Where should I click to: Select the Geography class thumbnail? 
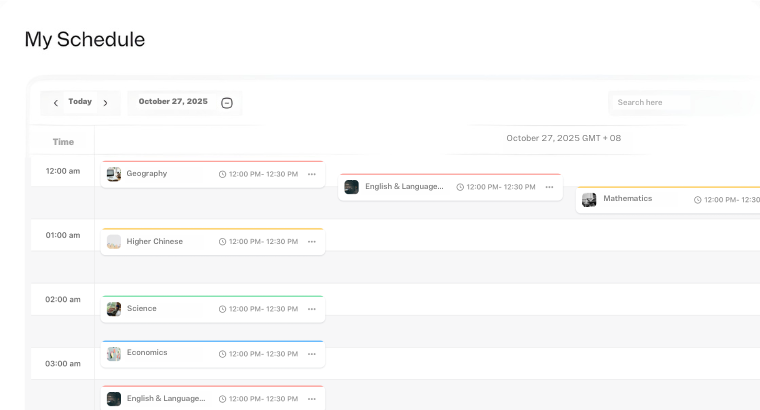click(x=114, y=174)
